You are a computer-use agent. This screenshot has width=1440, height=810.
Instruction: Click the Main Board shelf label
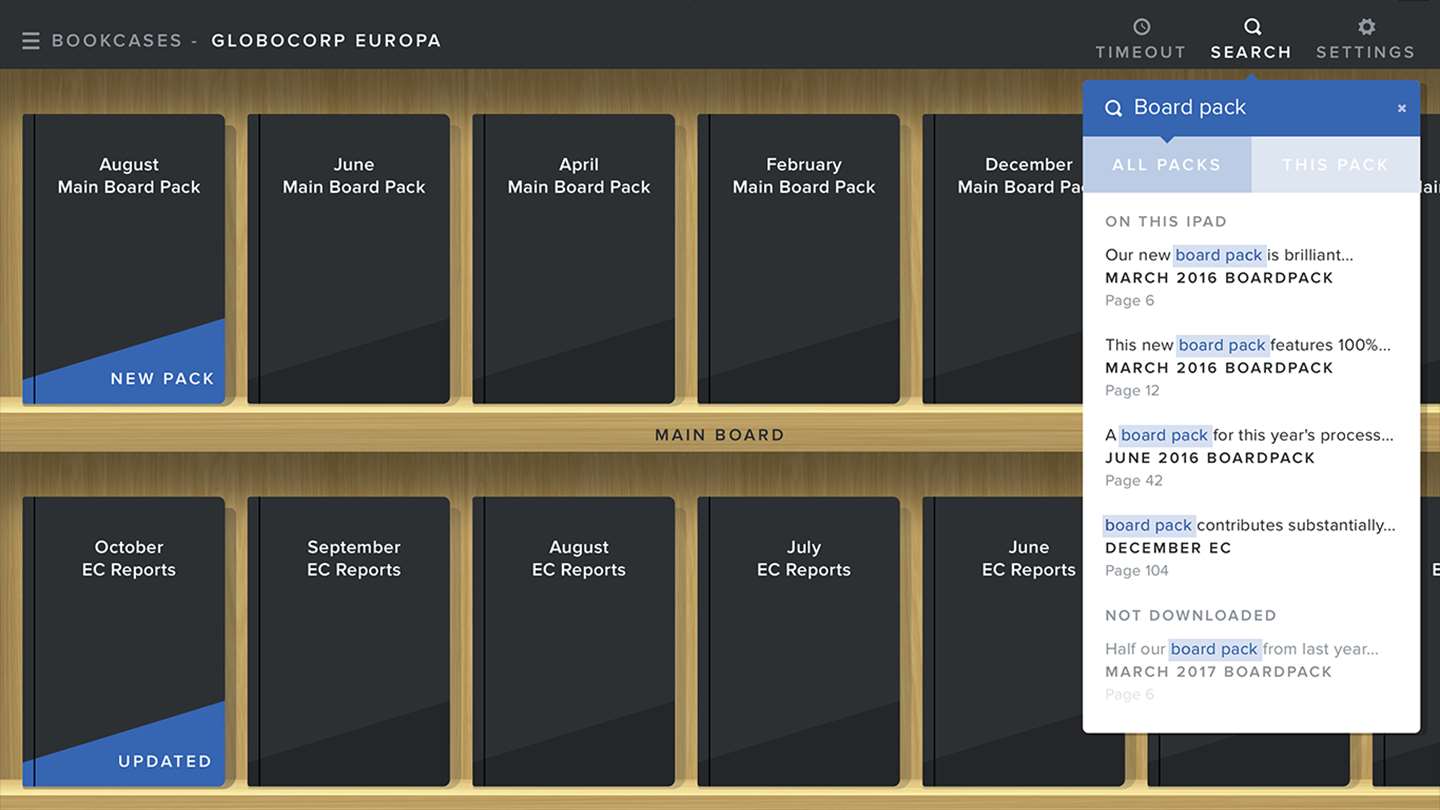point(720,435)
